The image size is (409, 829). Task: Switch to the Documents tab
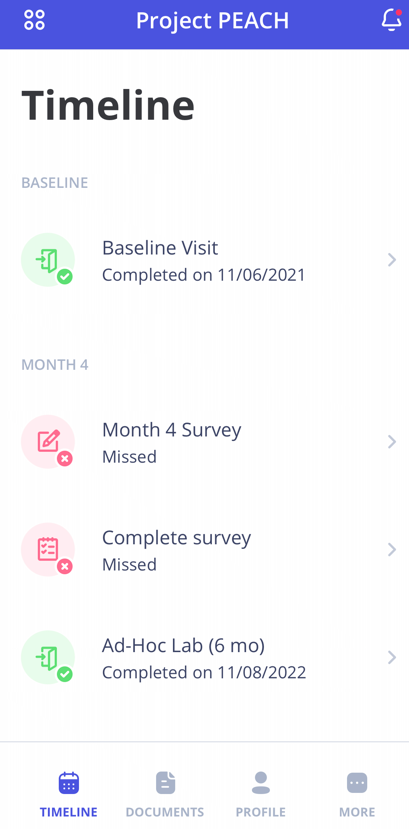click(165, 794)
